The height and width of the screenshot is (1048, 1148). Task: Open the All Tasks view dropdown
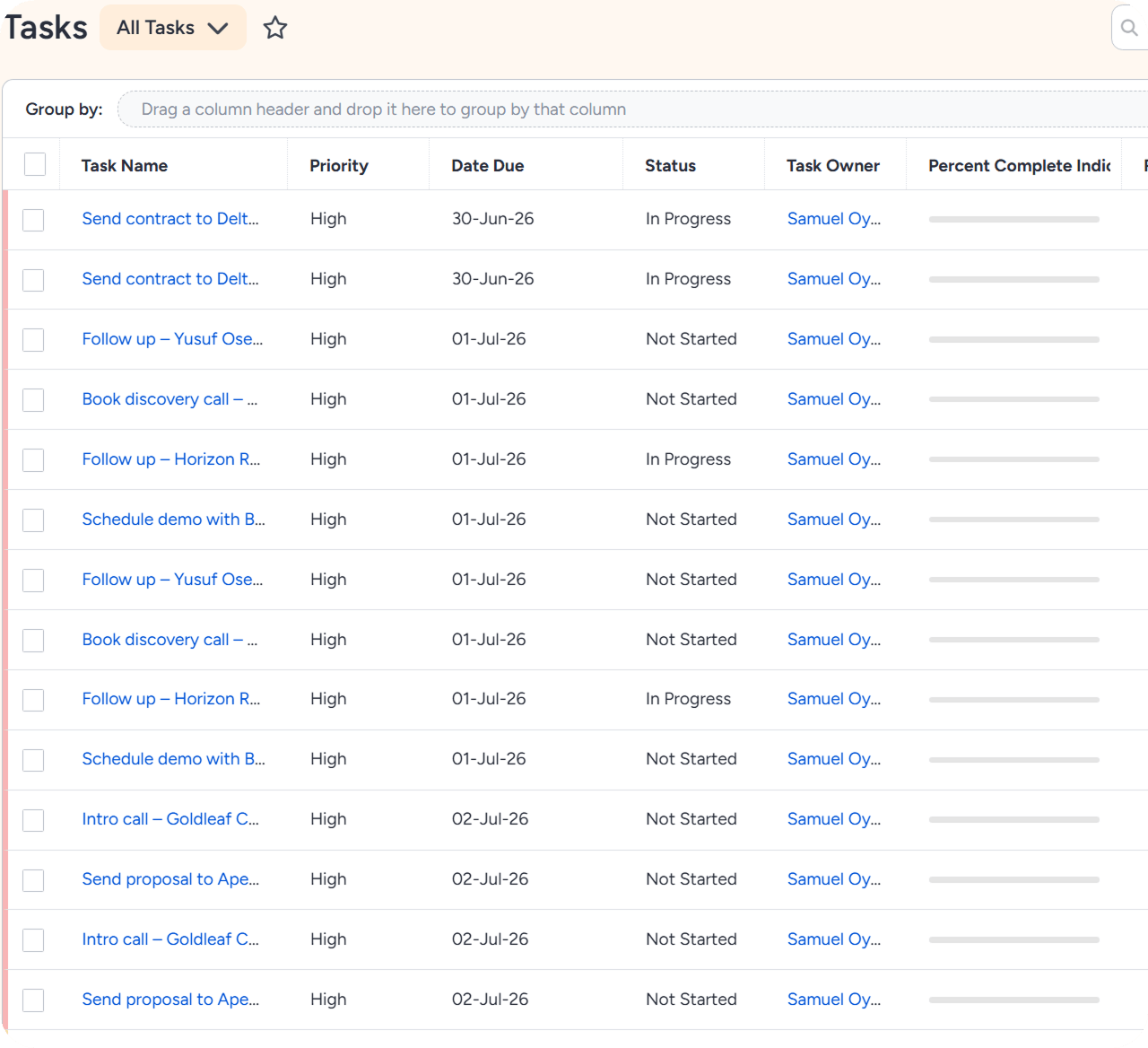click(173, 28)
